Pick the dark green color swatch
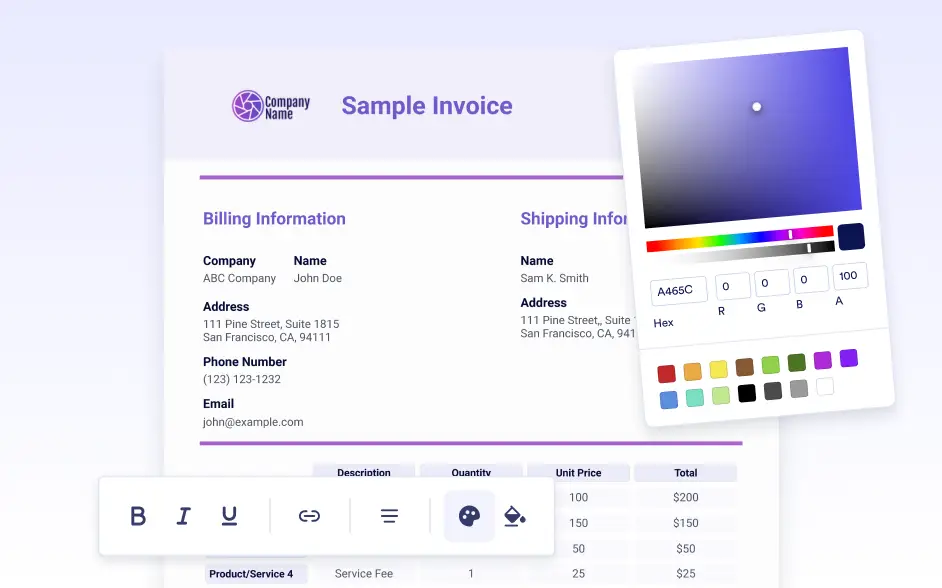 pyautogui.click(x=797, y=362)
